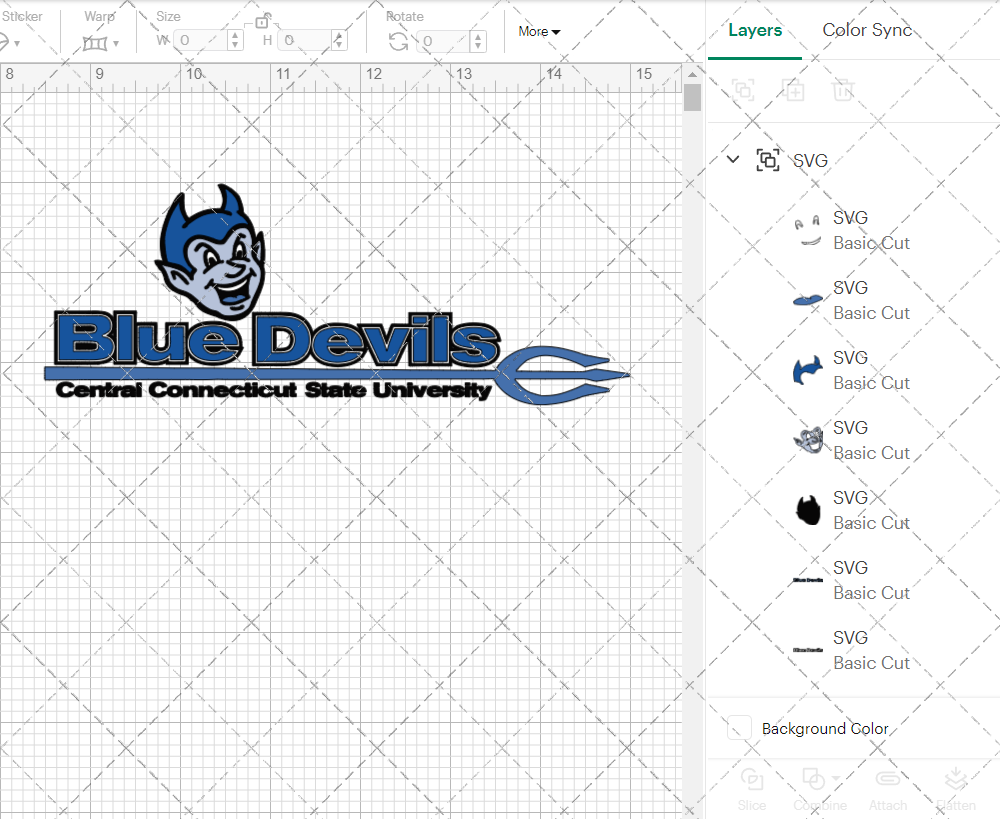Viewport: 1000px width, 819px height.
Task: Click the Rotate reset icon
Action: (398, 40)
